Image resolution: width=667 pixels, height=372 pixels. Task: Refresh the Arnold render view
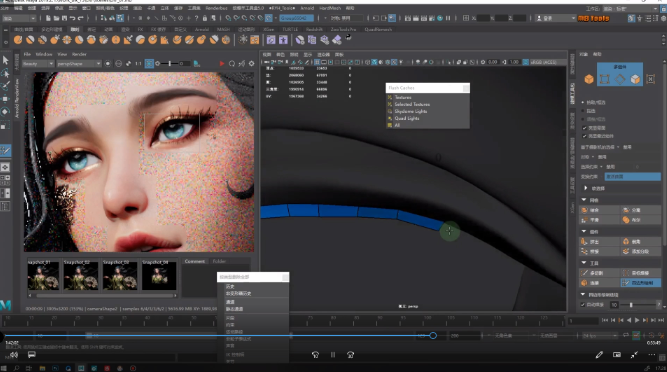(x=232, y=64)
